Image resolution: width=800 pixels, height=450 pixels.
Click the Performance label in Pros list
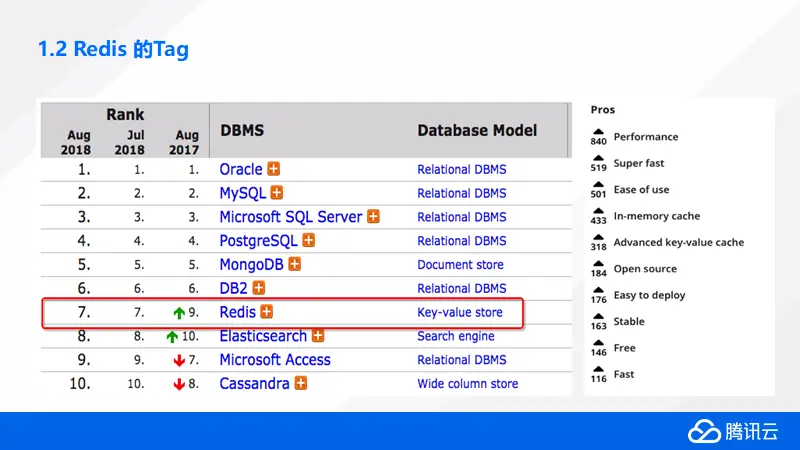646,137
